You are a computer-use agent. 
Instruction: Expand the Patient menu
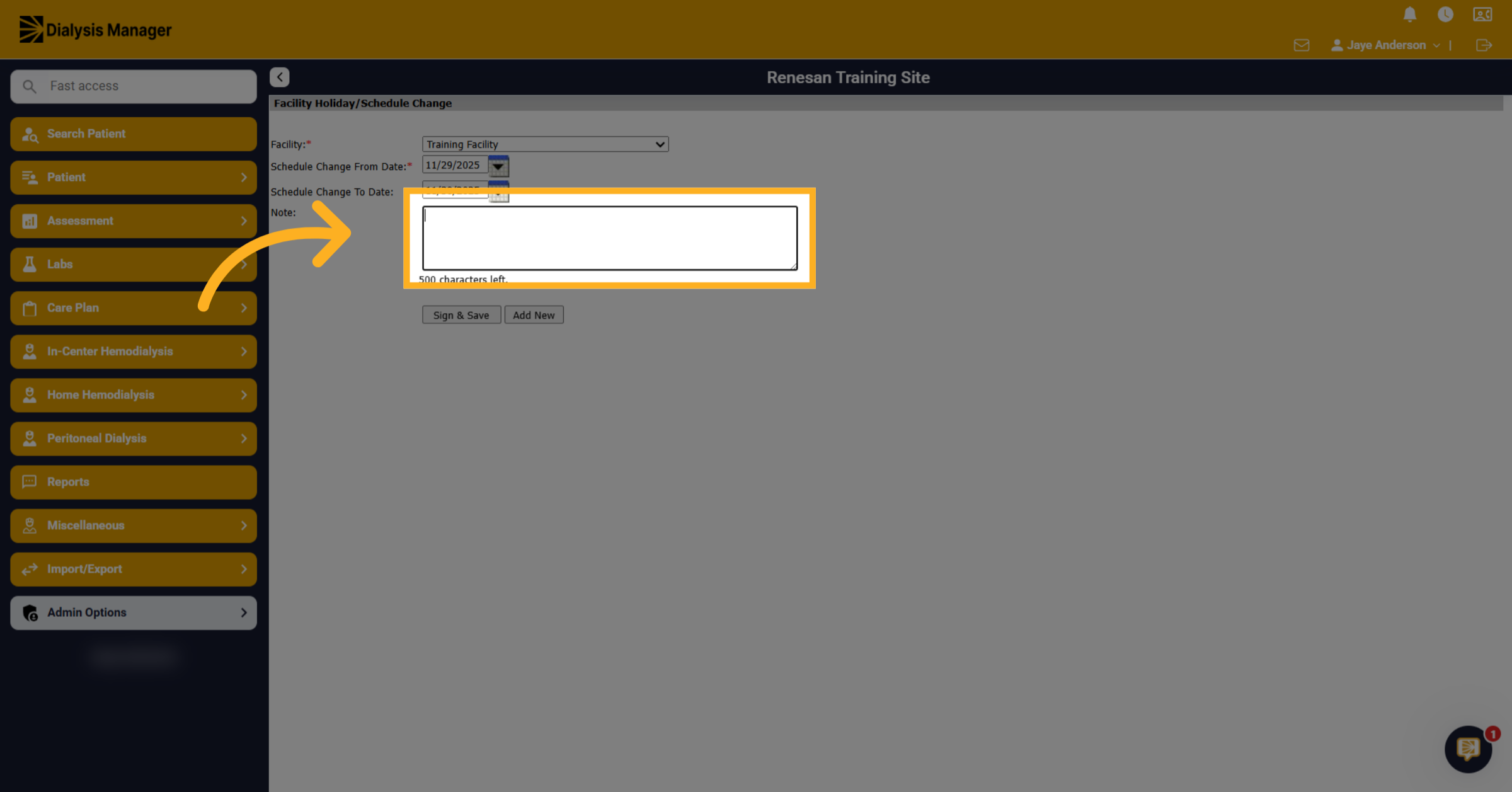134,177
